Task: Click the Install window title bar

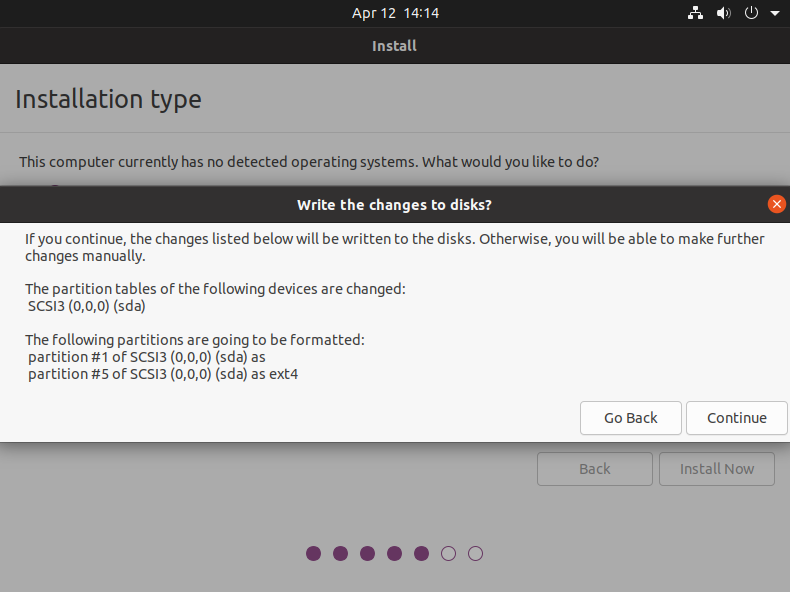Action: click(394, 46)
